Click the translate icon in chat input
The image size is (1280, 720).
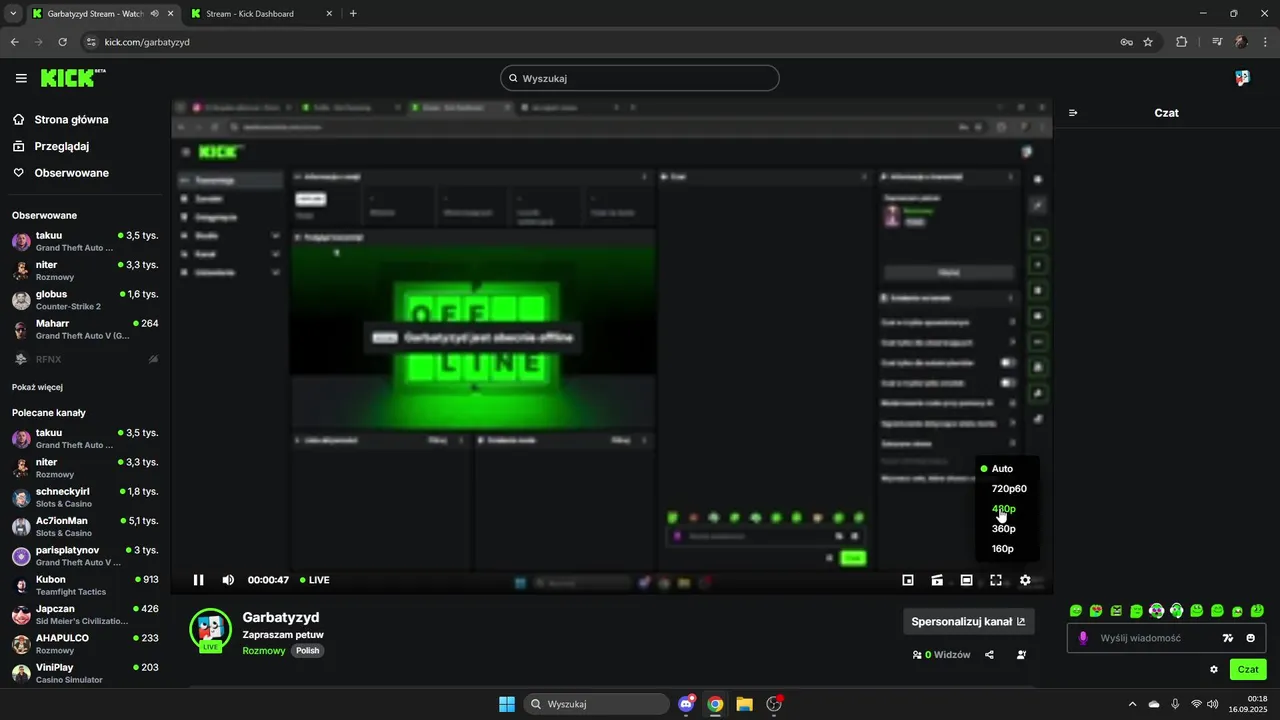(x=1228, y=638)
